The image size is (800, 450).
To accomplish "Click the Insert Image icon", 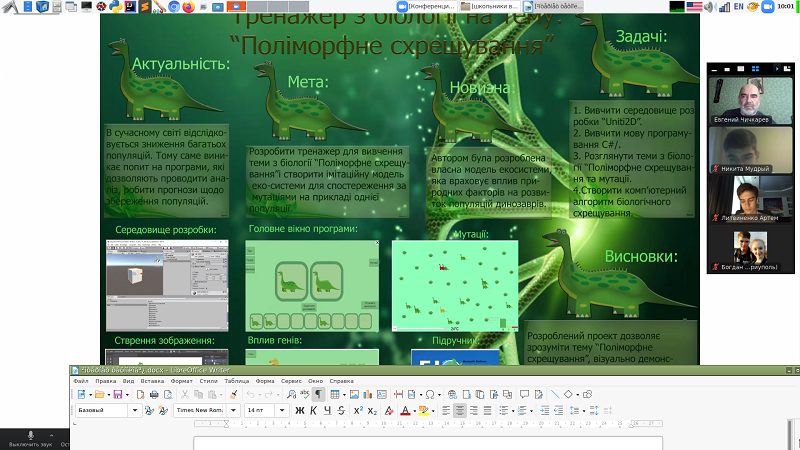I will click(354, 394).
